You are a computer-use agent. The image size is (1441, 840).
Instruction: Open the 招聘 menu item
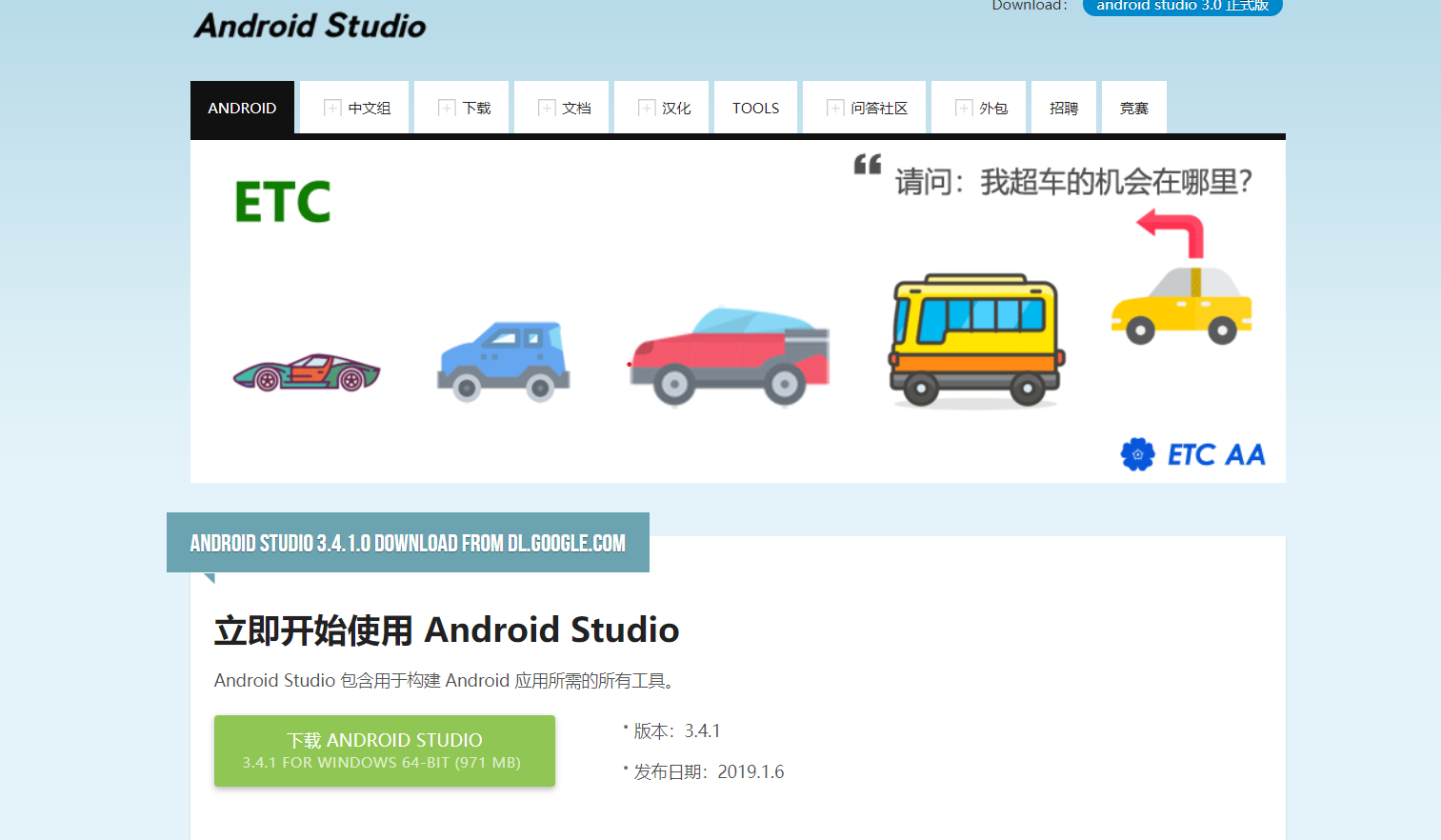click(1064, 108)
